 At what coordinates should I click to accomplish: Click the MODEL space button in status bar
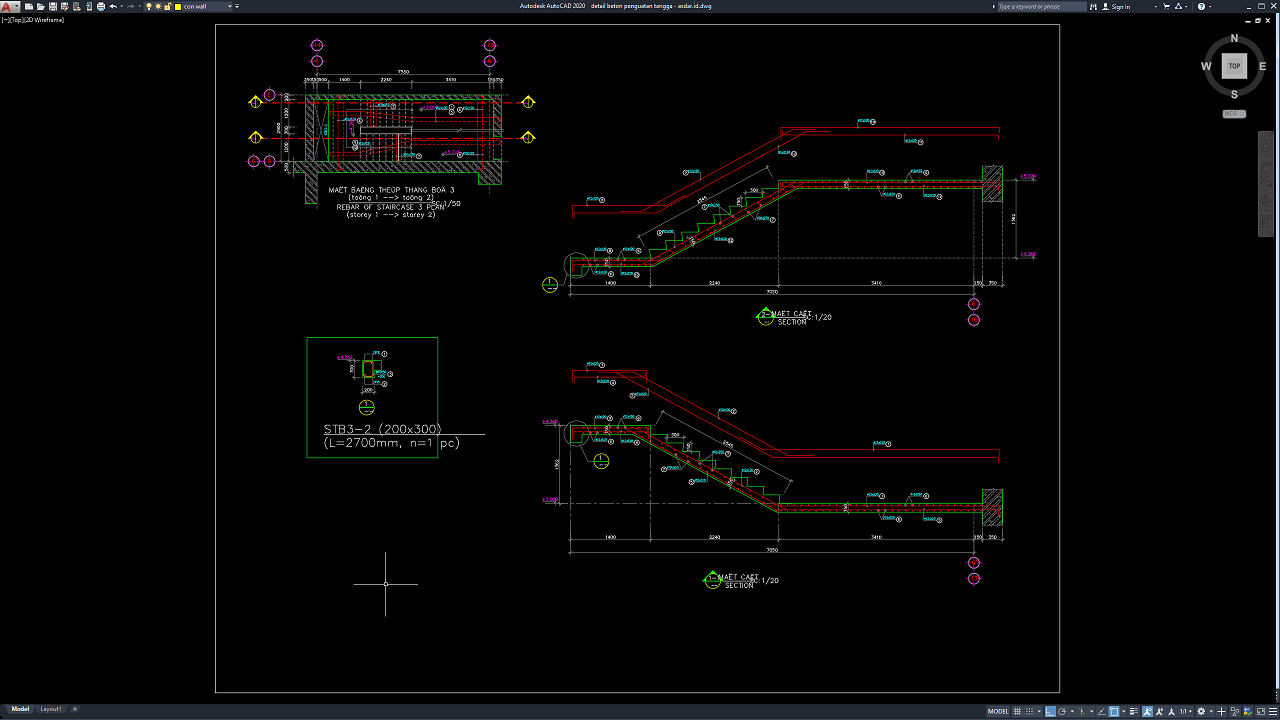tap(998, 711)
